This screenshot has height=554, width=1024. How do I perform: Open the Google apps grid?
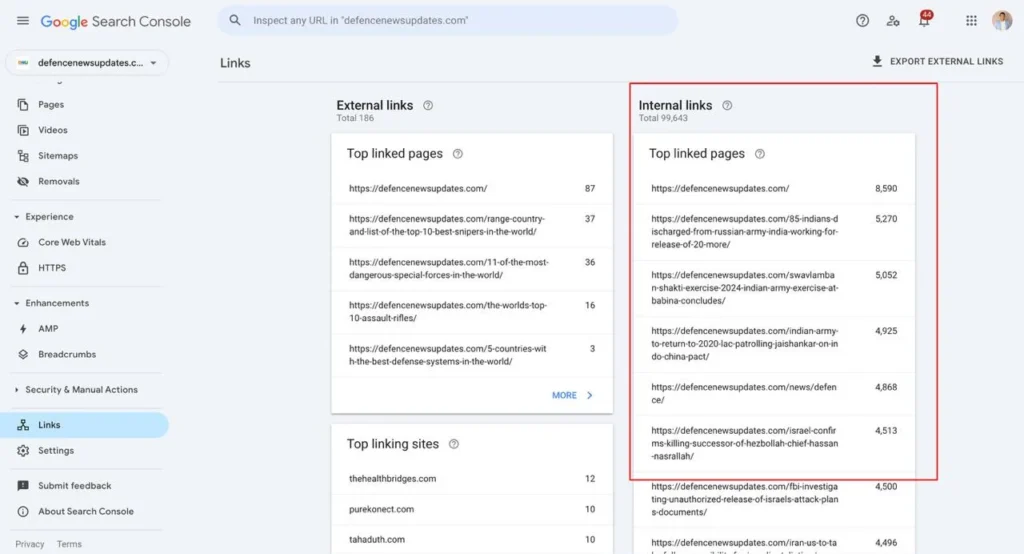coord(971,21)
